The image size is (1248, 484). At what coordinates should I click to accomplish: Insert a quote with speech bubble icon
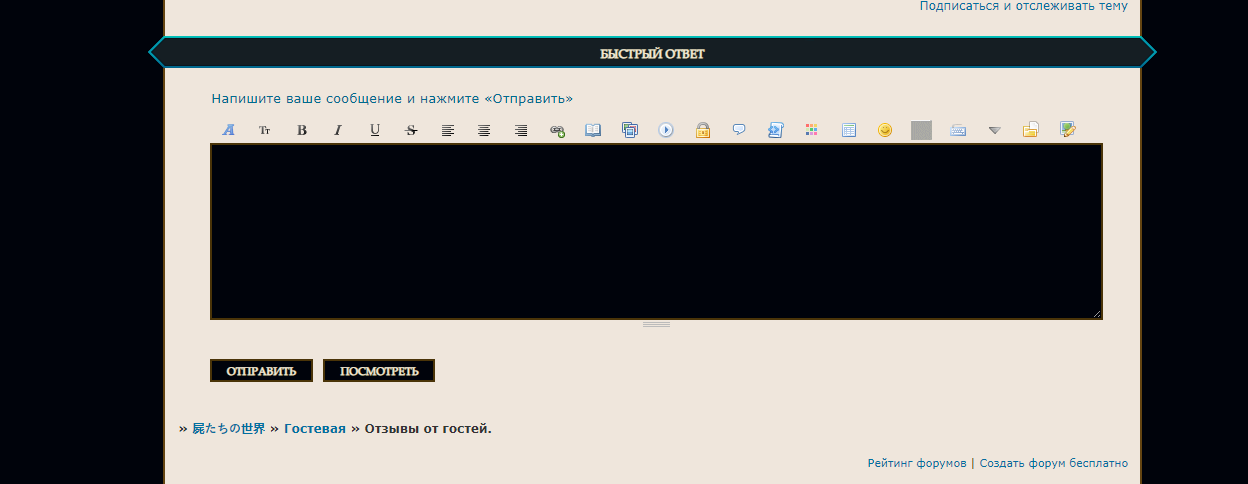739,130
